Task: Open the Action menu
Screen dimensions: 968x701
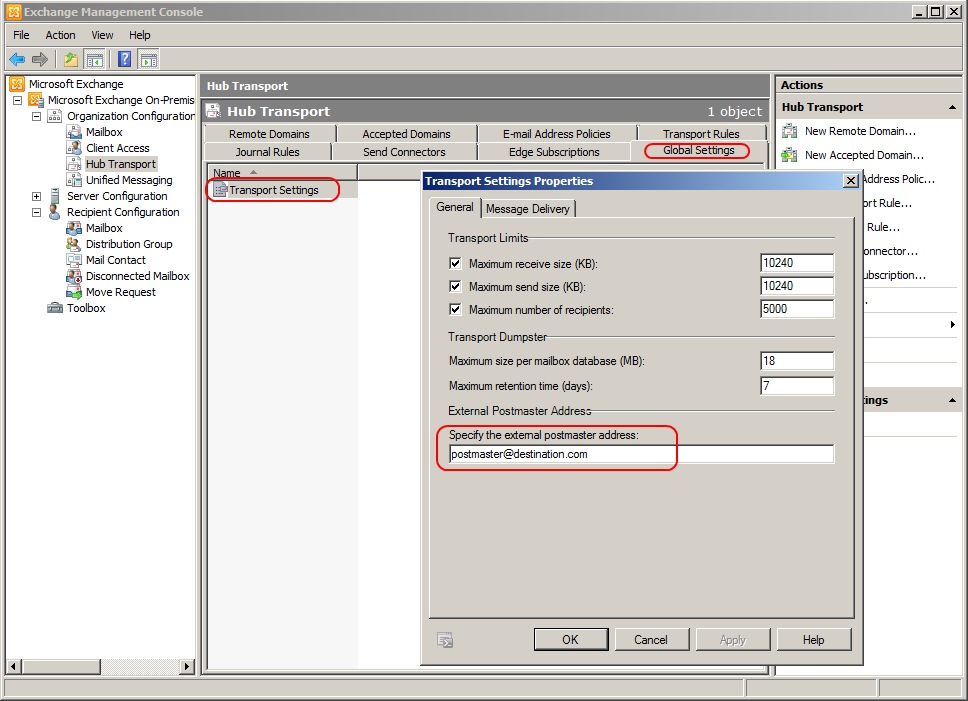Action: (x=60, y=35)
